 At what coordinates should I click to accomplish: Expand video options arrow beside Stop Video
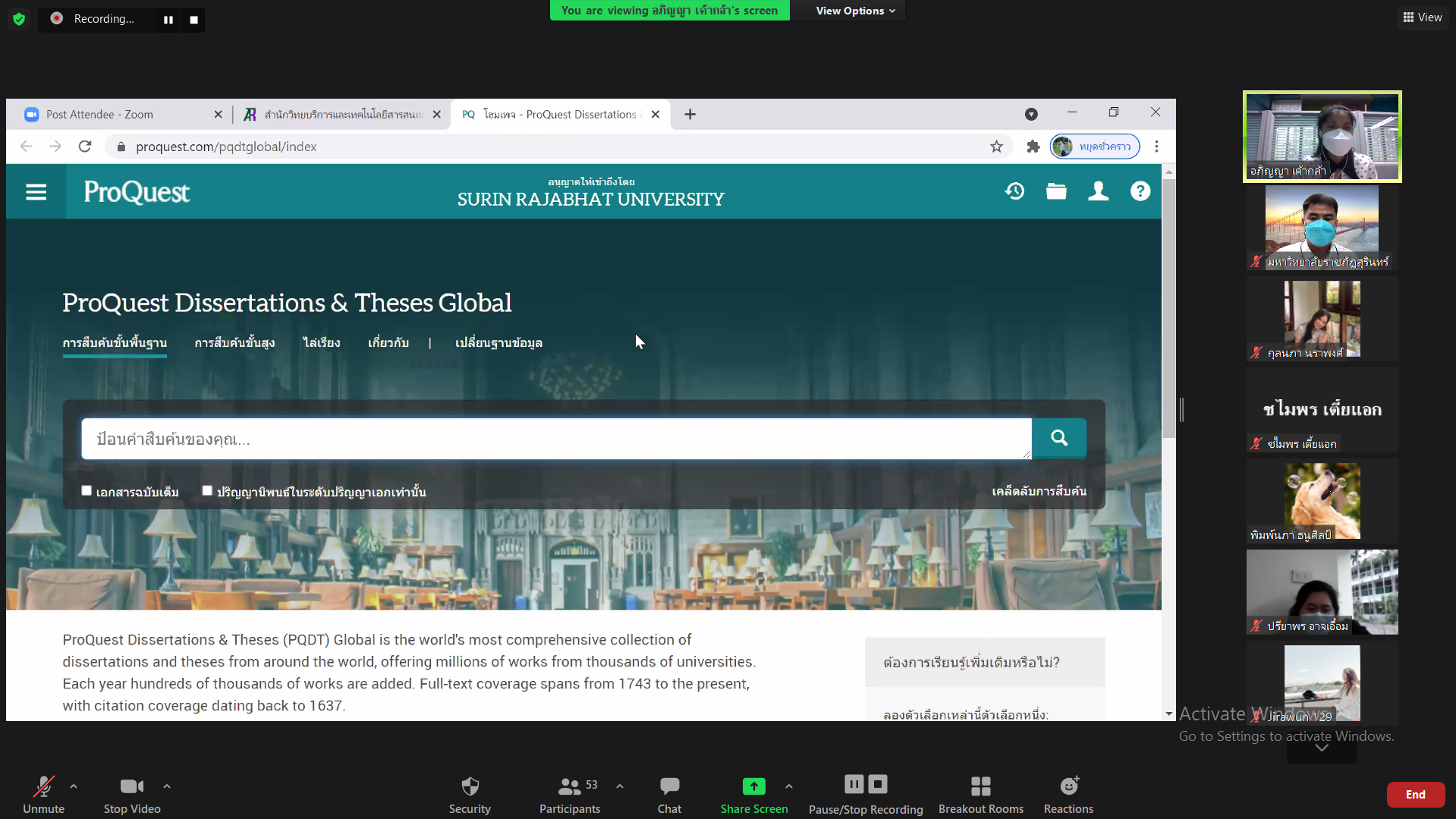pyautogui.click(x=167, y=786)
